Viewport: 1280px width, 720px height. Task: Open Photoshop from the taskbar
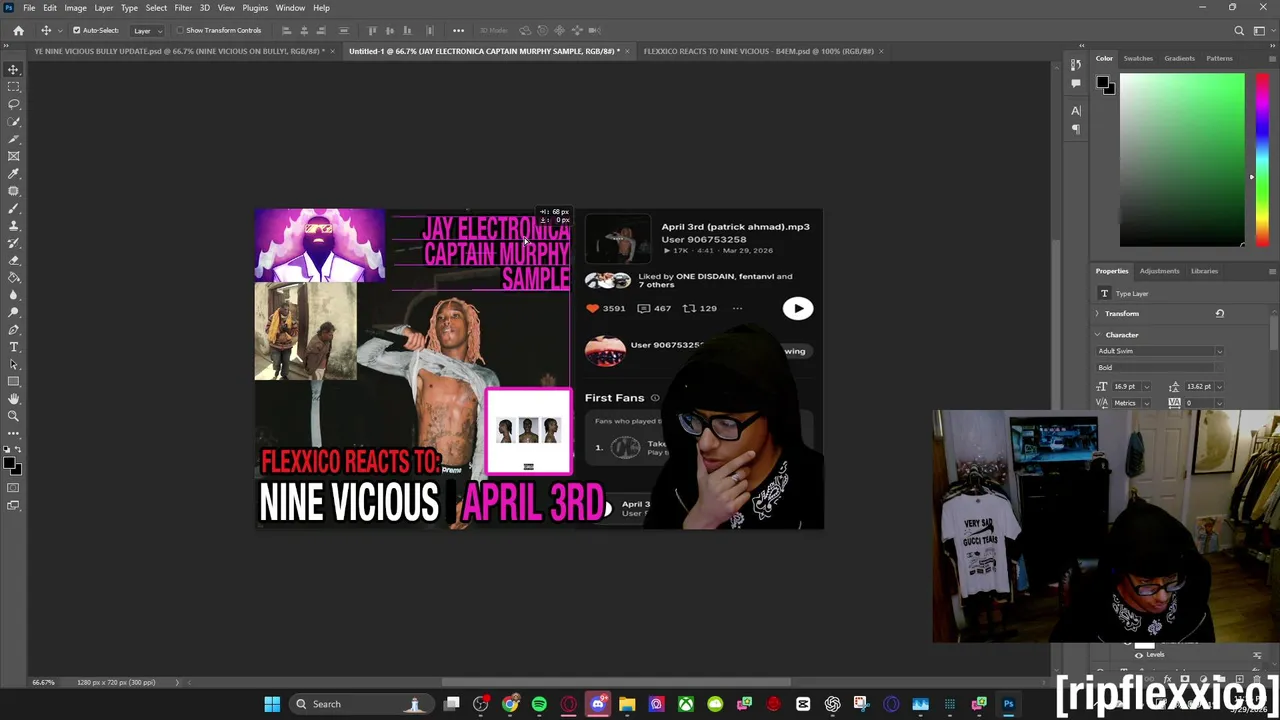point(1008,704)
